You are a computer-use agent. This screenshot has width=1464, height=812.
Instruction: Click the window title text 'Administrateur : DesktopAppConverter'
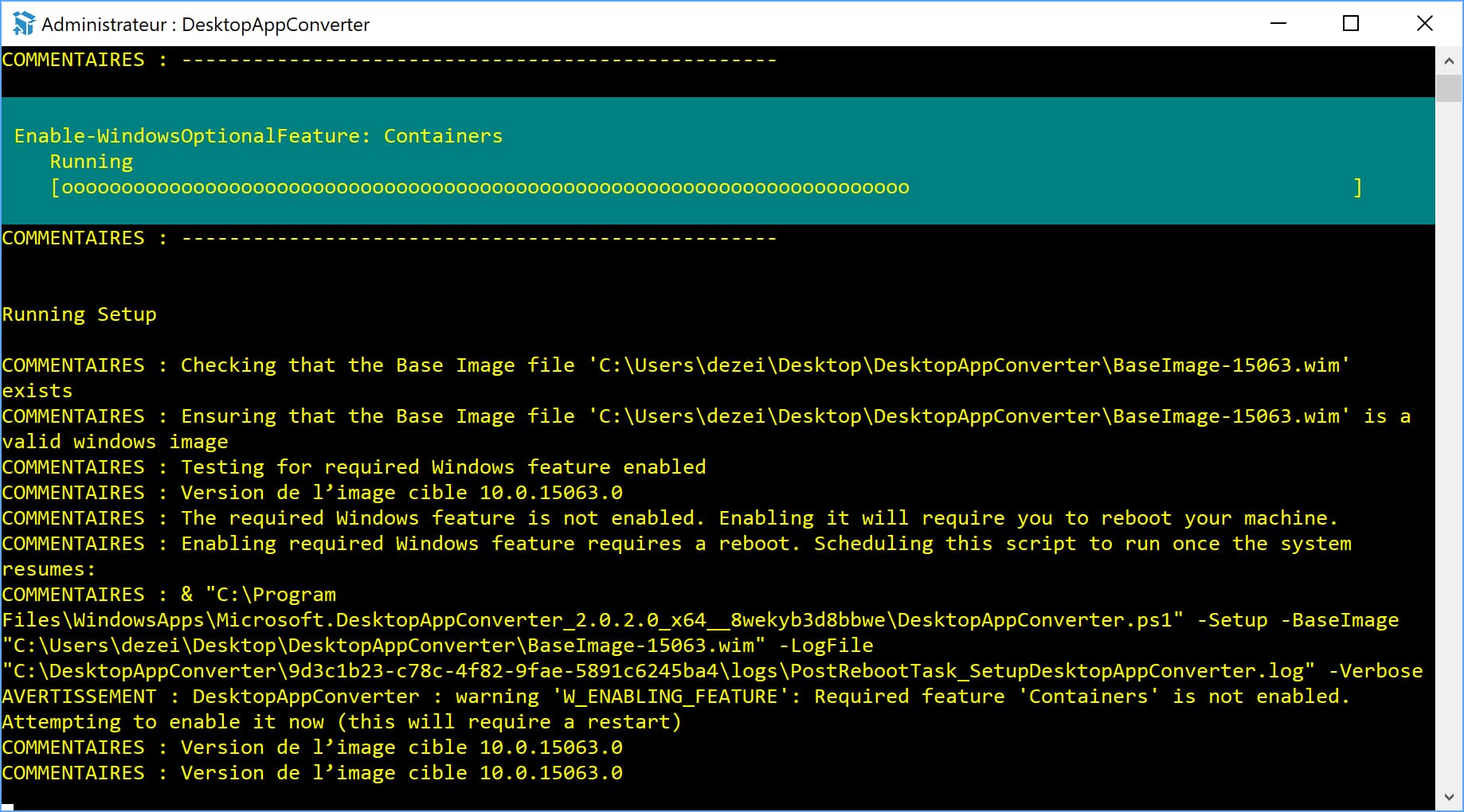point(206,25)
